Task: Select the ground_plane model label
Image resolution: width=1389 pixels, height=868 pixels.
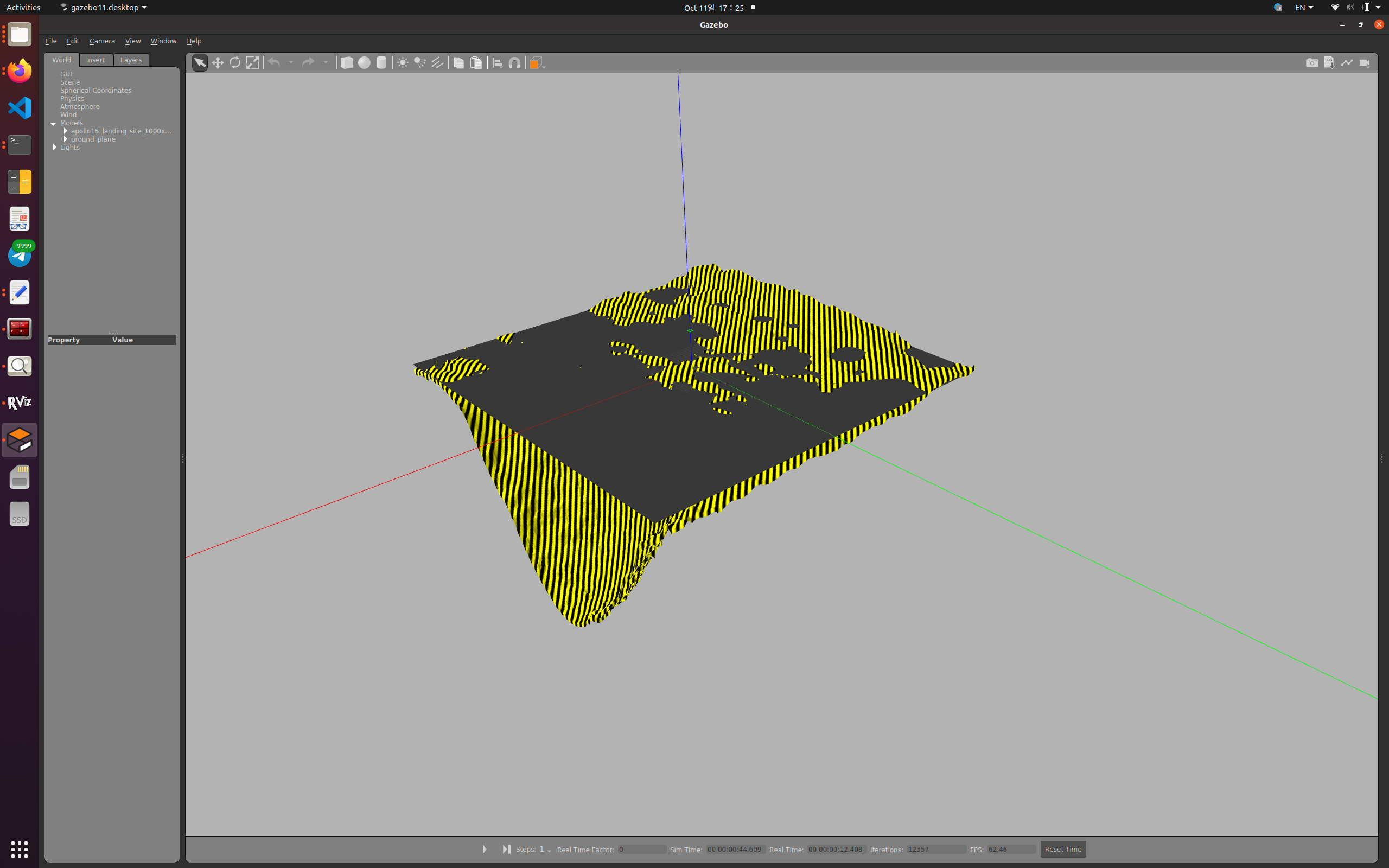Action: tap(93, 139)
